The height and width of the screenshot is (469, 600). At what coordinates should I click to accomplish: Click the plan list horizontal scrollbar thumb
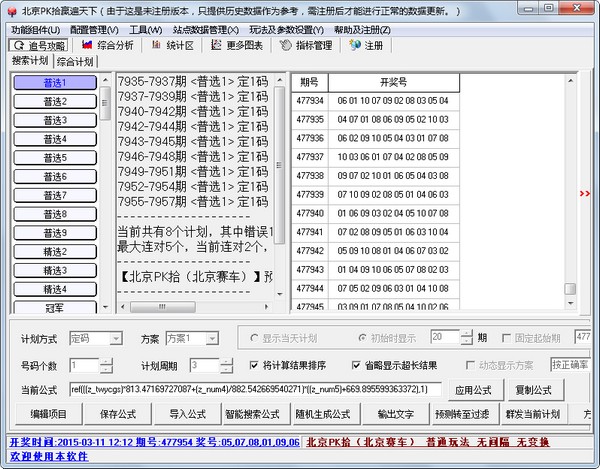[x=163, y=307]
